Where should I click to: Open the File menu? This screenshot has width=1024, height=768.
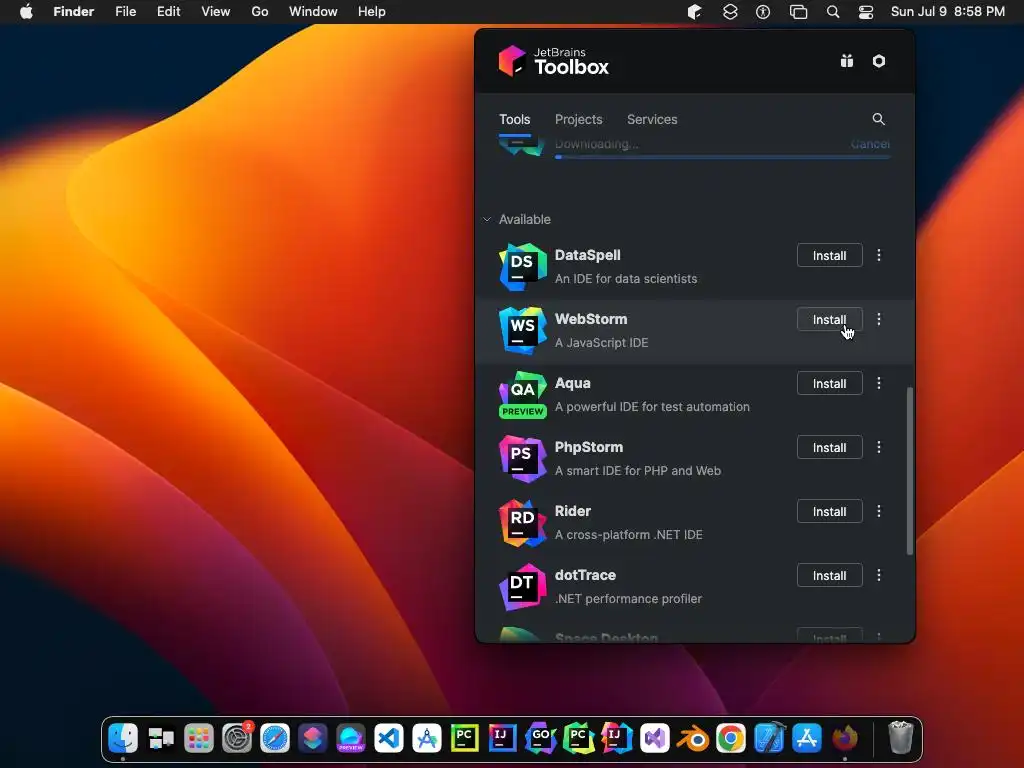coord(125,12)
